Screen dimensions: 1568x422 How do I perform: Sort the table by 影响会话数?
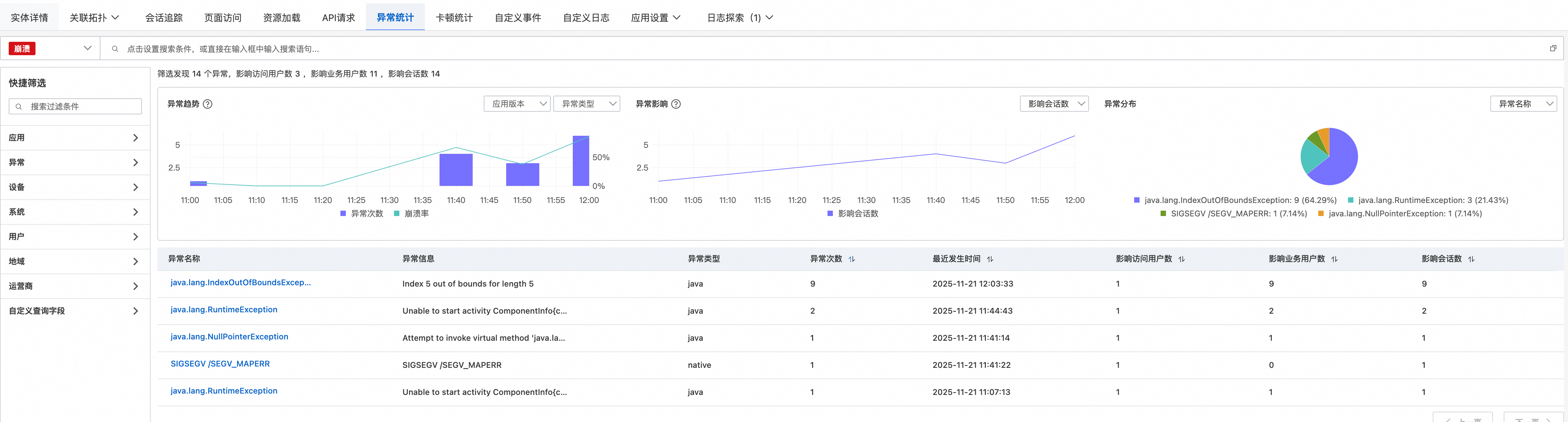1471,259
